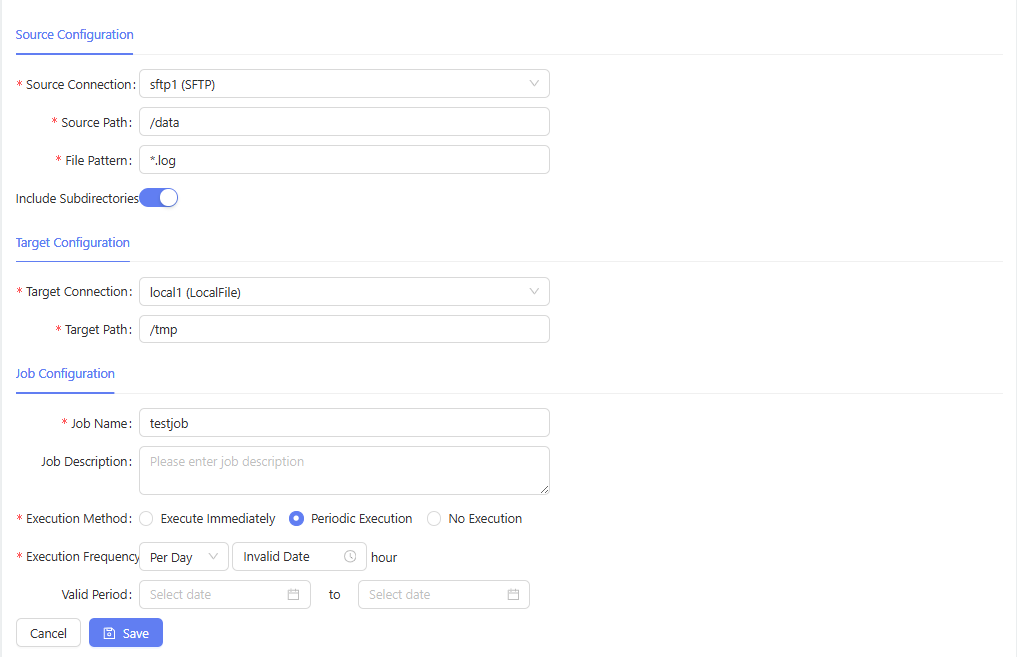Open the Job Configuration section tab
1017x657 pixels.
click(65, 374)
